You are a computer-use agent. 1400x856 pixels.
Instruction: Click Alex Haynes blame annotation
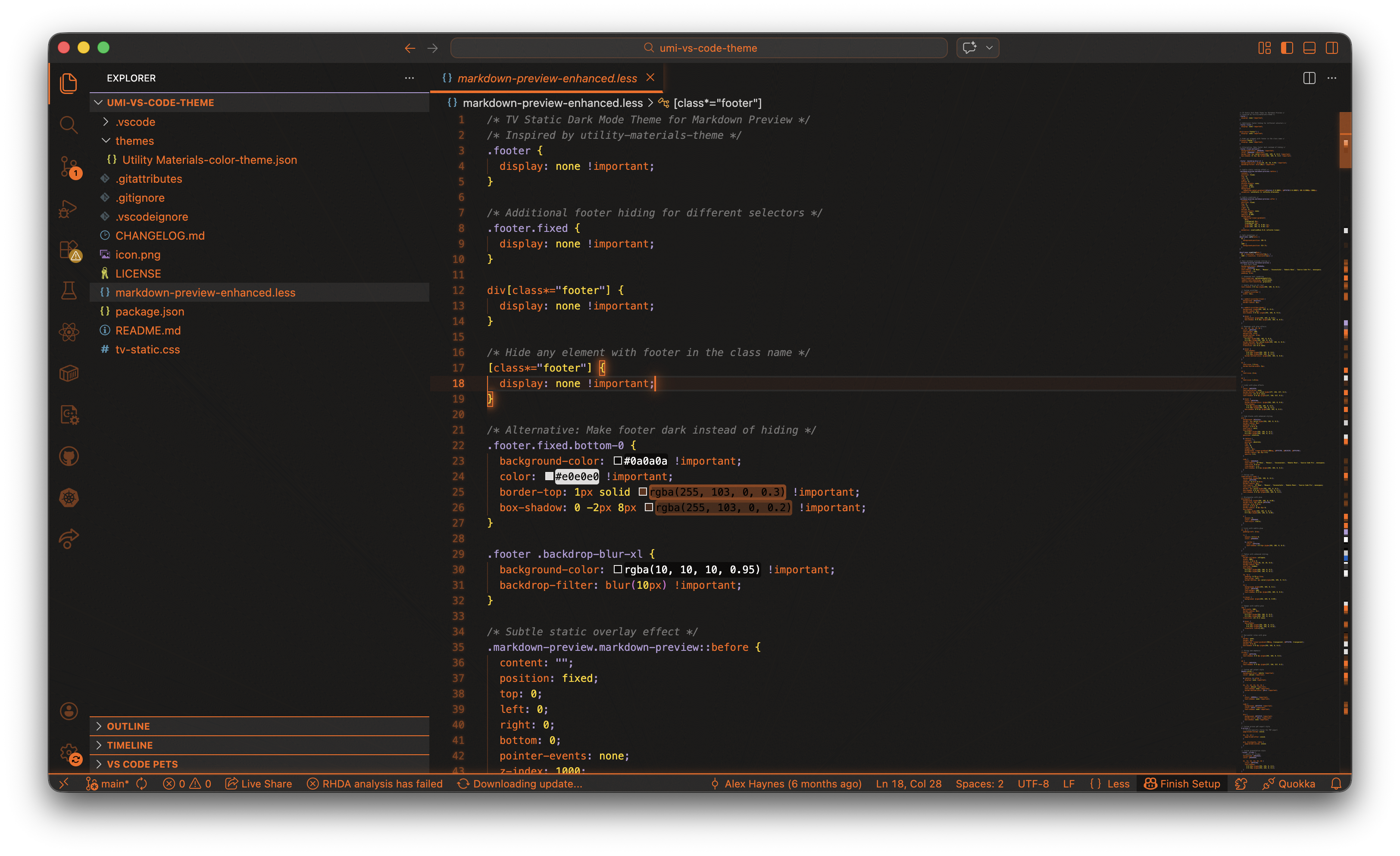786,783
